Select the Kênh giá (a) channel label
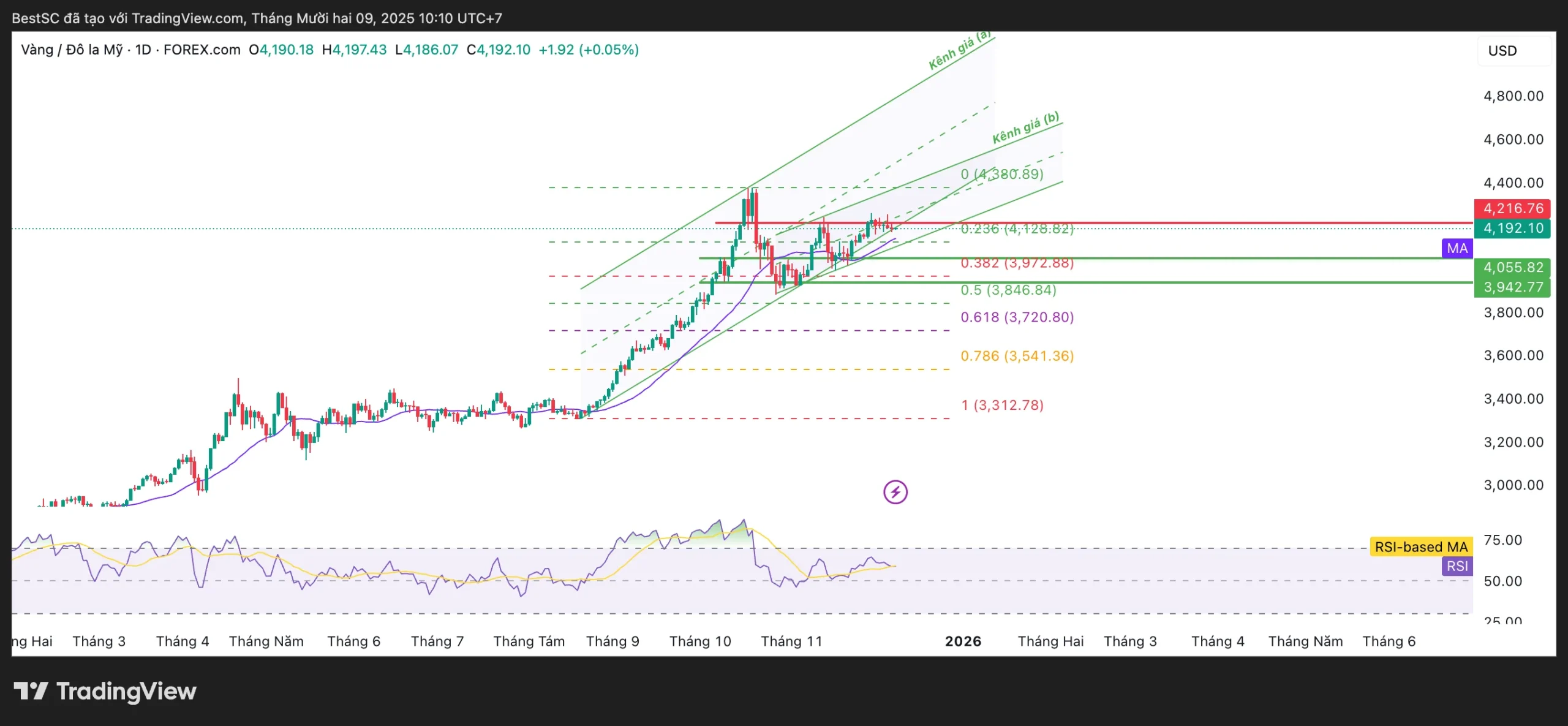1568x726 pixels. click(959, 51)
